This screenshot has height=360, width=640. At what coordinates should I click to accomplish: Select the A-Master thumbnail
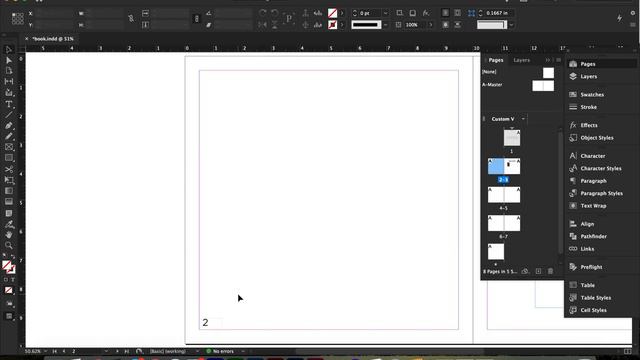543,85
